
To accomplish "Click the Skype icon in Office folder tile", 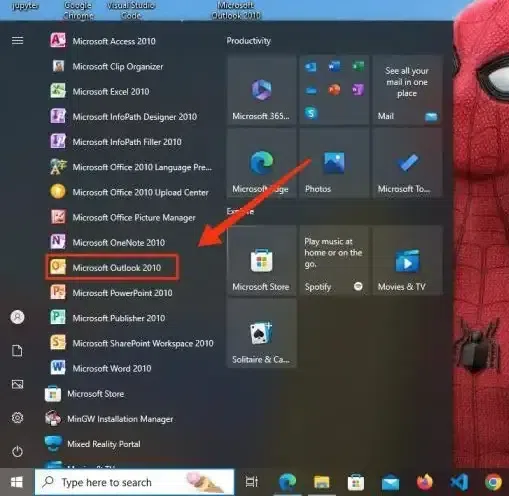I will click(311, 113).
